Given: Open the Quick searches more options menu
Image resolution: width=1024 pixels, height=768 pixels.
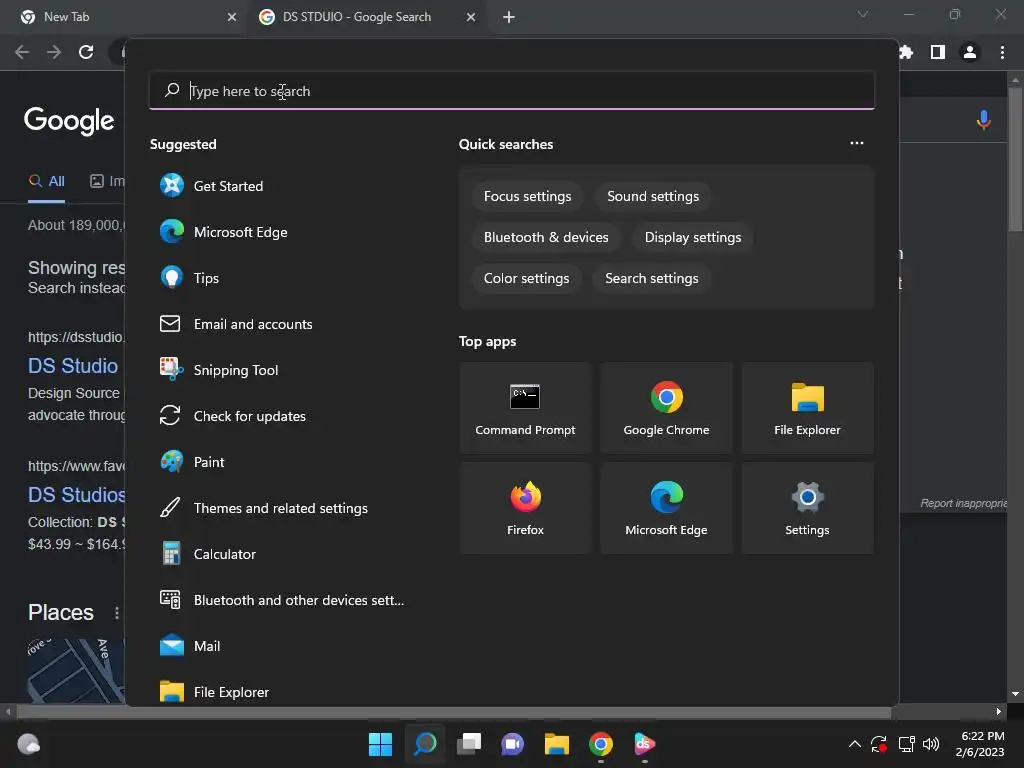Looking at the screenshot, I should (x=857, y=143).
